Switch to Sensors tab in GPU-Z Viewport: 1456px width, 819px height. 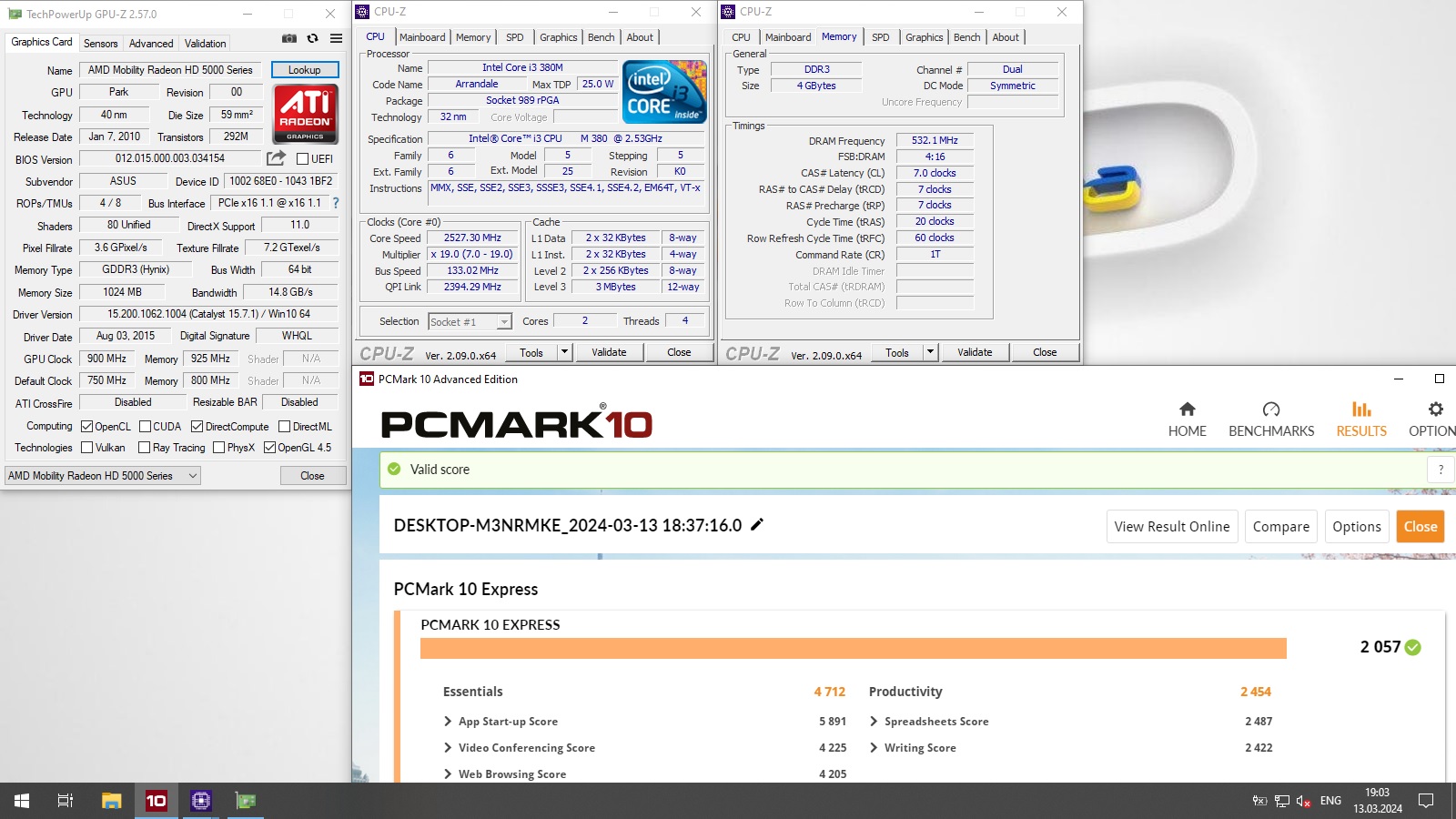coord(100,43)
